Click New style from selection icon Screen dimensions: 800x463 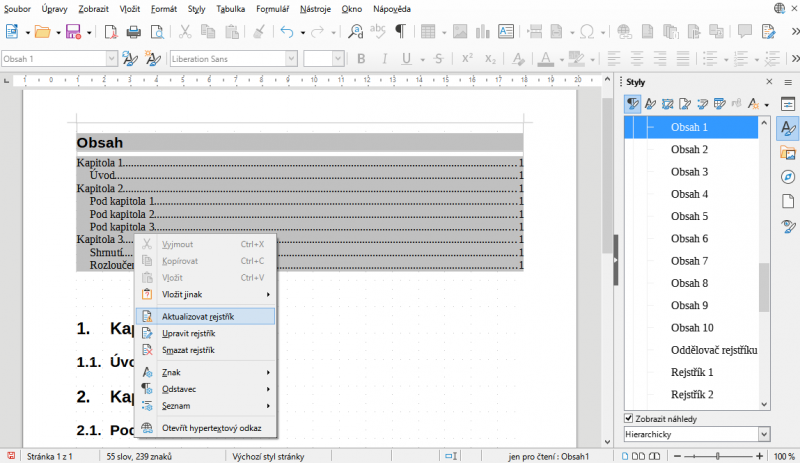tap(153, 59)
